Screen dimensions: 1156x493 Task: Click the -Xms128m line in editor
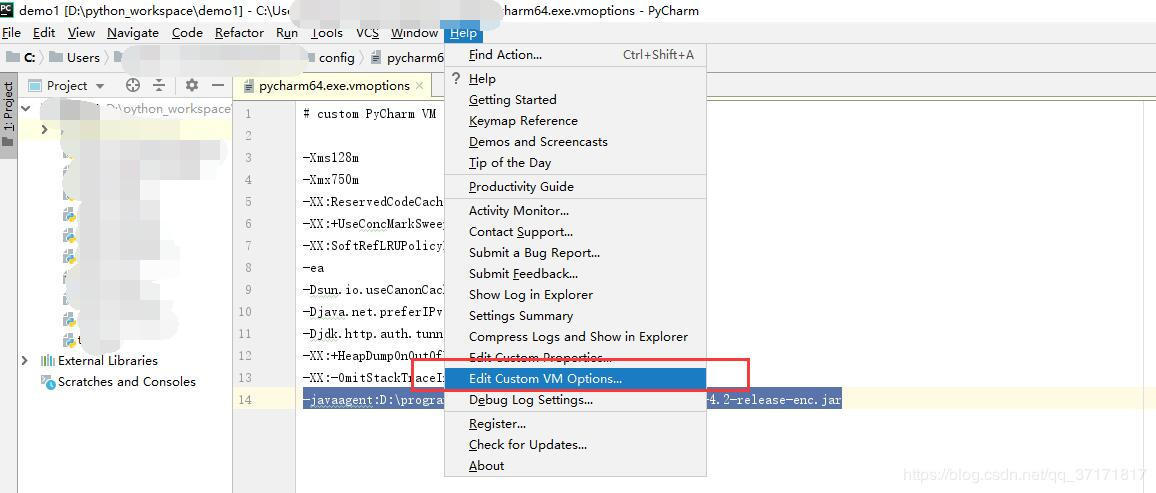click(x=330, y=158)
